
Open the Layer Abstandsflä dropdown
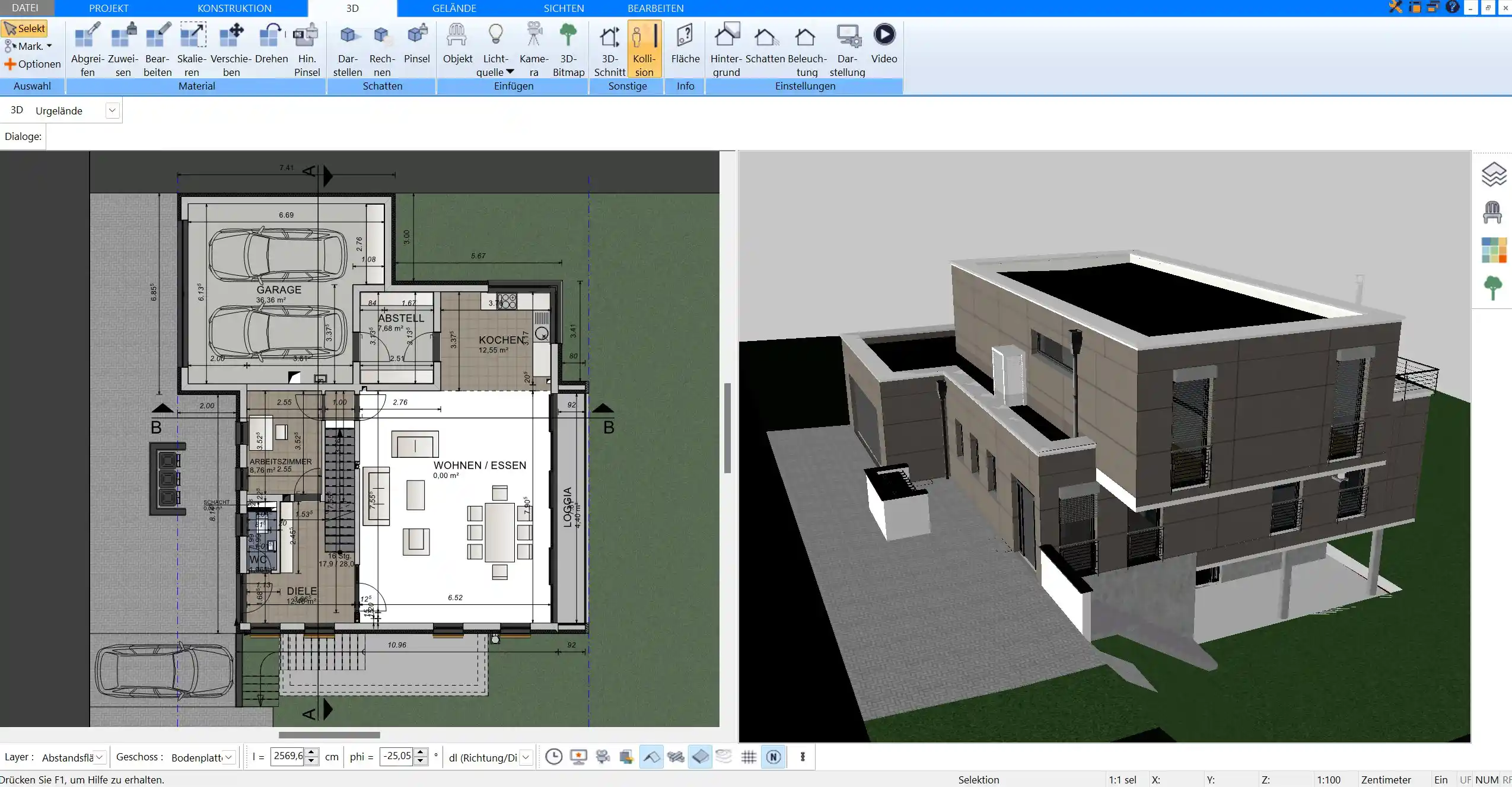(x=100, y=757)
